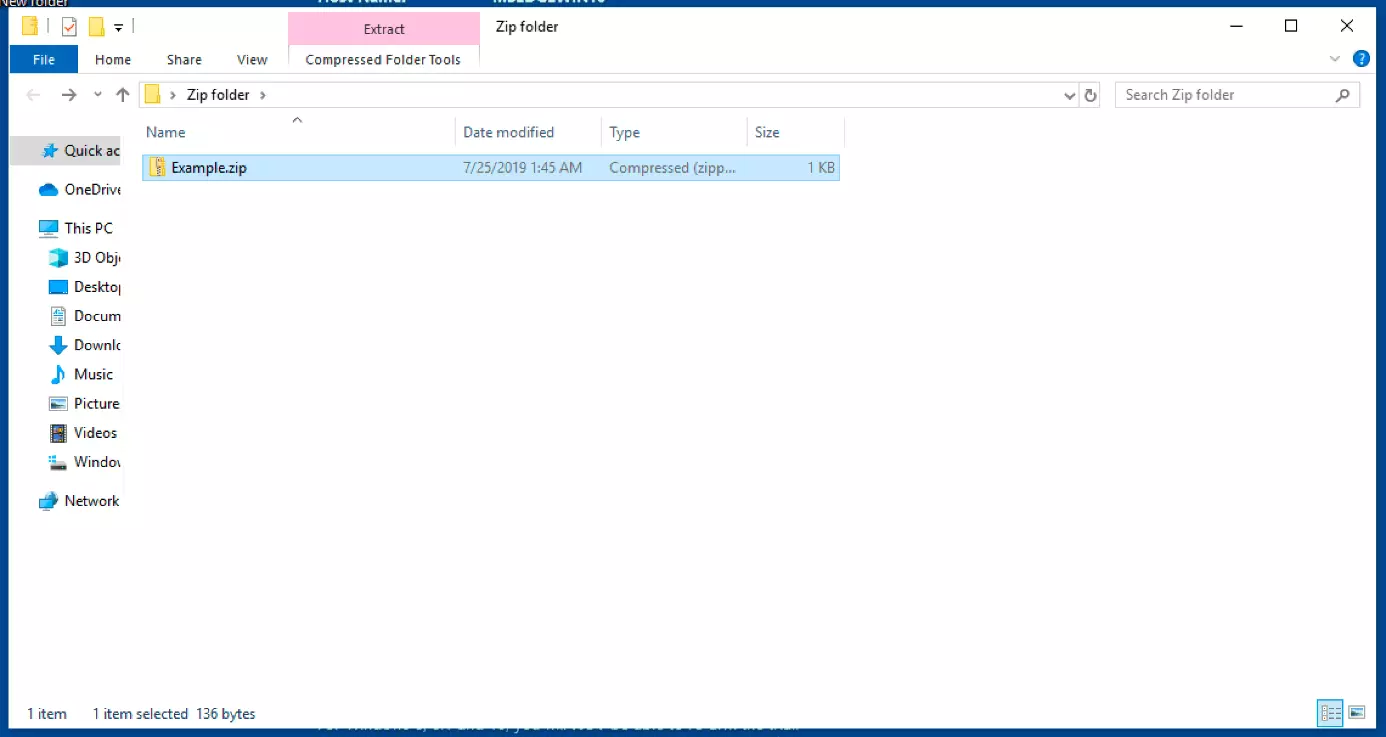Open OneDrive in navigation pane

79,190
